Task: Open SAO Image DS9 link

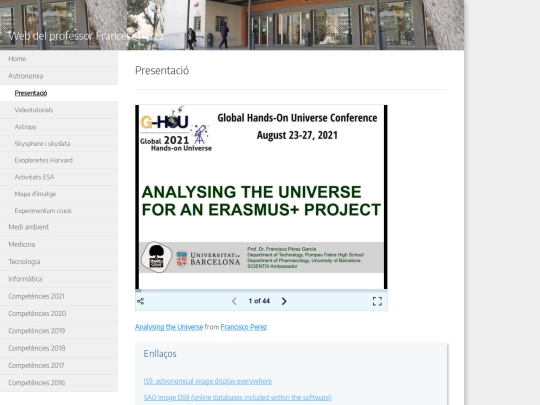Action: point(238,397)
